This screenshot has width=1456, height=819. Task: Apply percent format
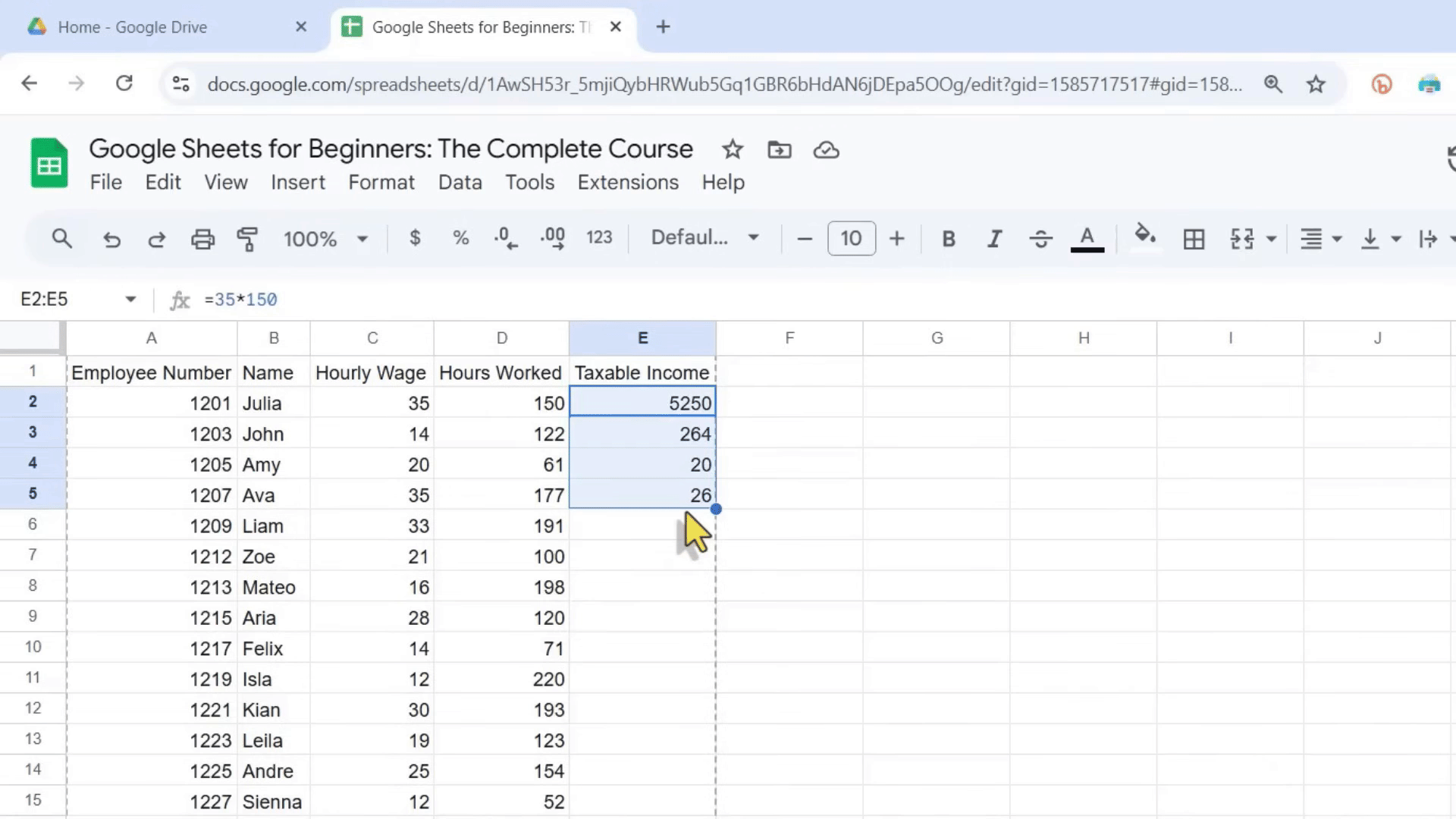coord(460,238)
